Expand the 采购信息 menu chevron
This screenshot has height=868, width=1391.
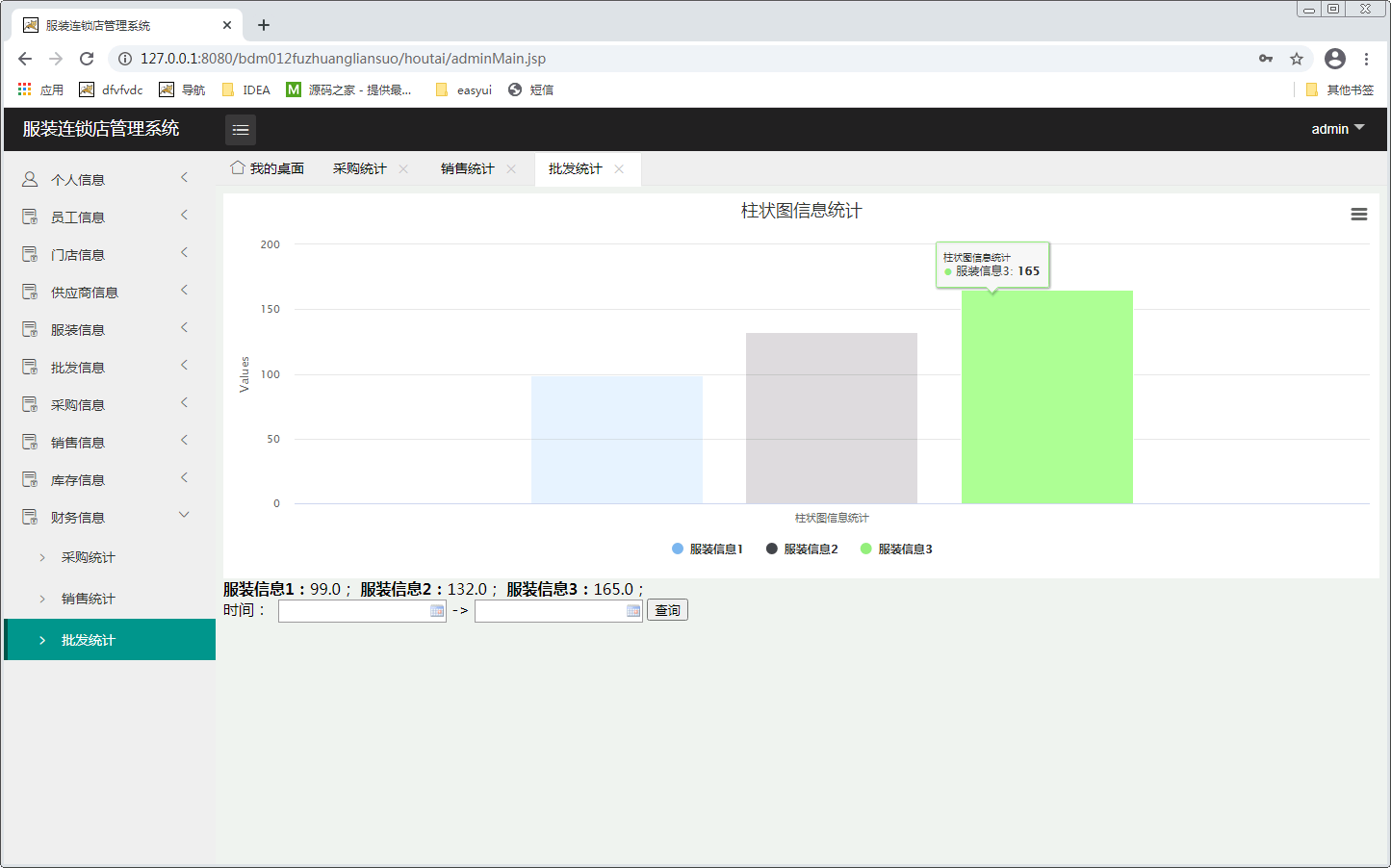coord(184,402)
